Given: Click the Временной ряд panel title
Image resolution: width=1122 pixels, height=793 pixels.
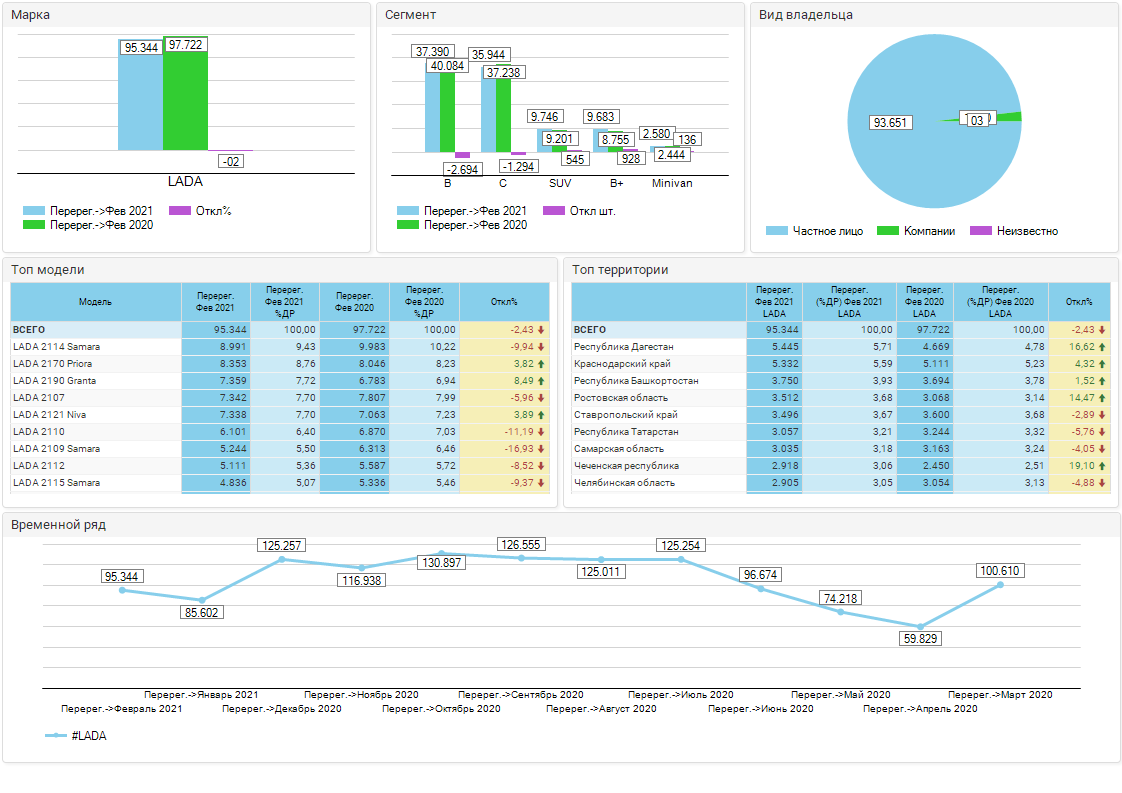Looking at the screenshot, I should pyautogui.click(x=58, y=525).
